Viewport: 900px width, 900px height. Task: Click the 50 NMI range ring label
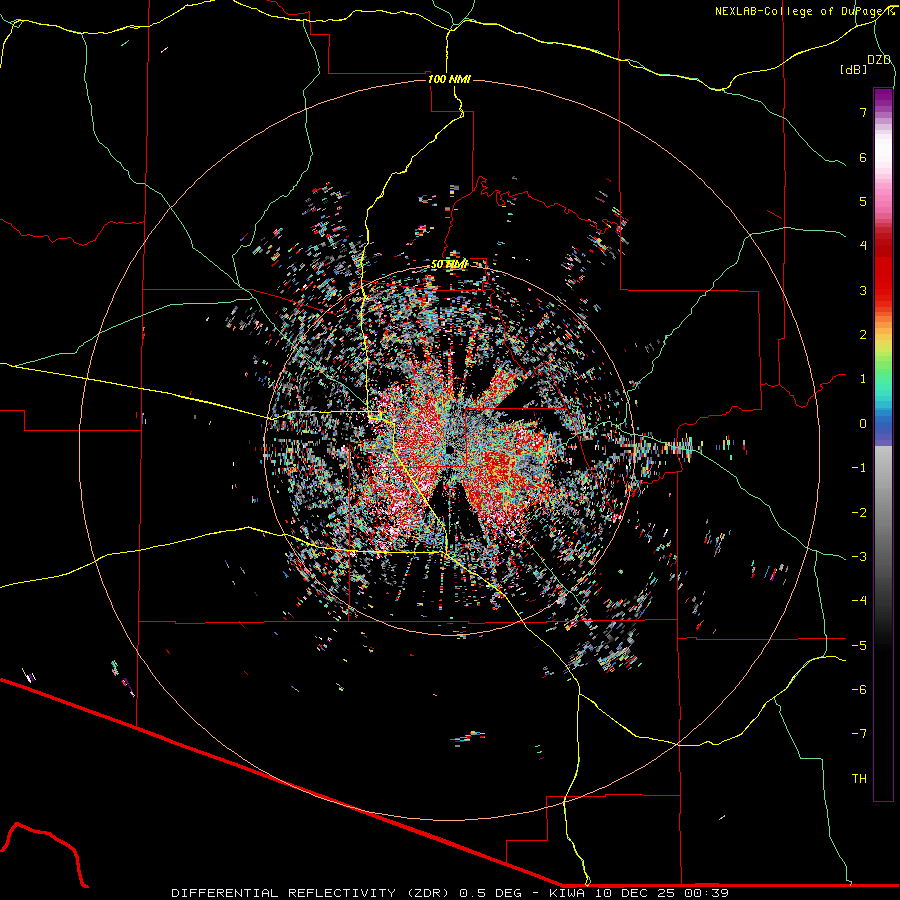[x=449, y=265]
